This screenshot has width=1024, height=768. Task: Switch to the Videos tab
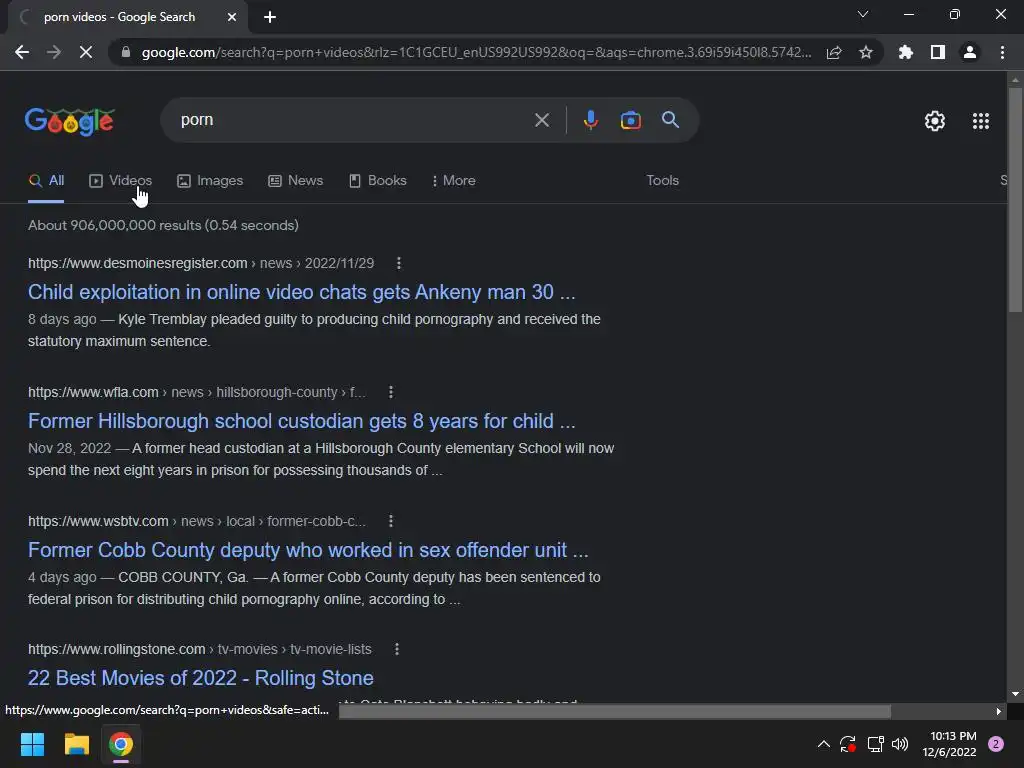pyautogui.click(x=121, y=181)
